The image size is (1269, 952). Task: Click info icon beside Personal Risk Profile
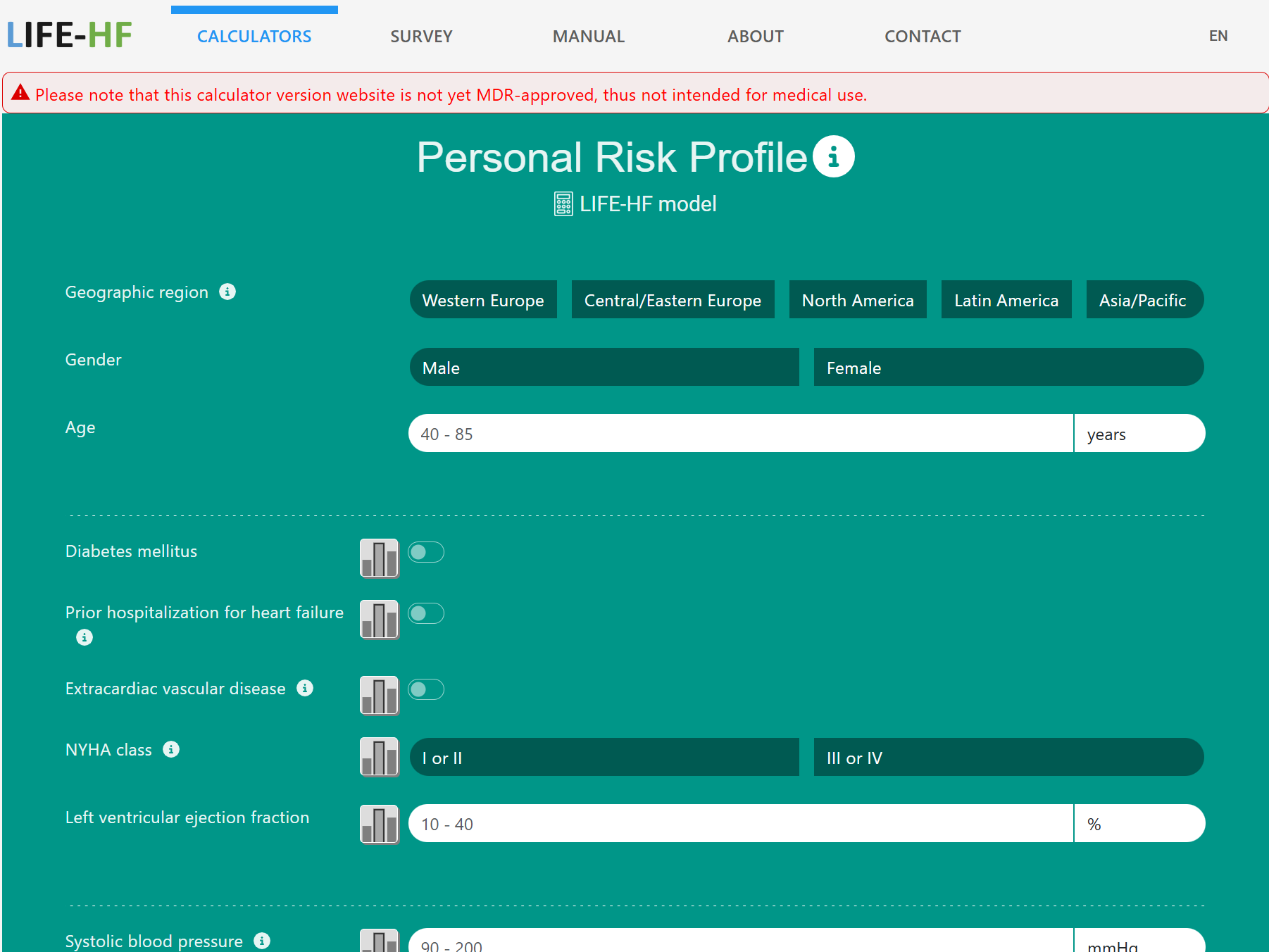tap(833, 156)
